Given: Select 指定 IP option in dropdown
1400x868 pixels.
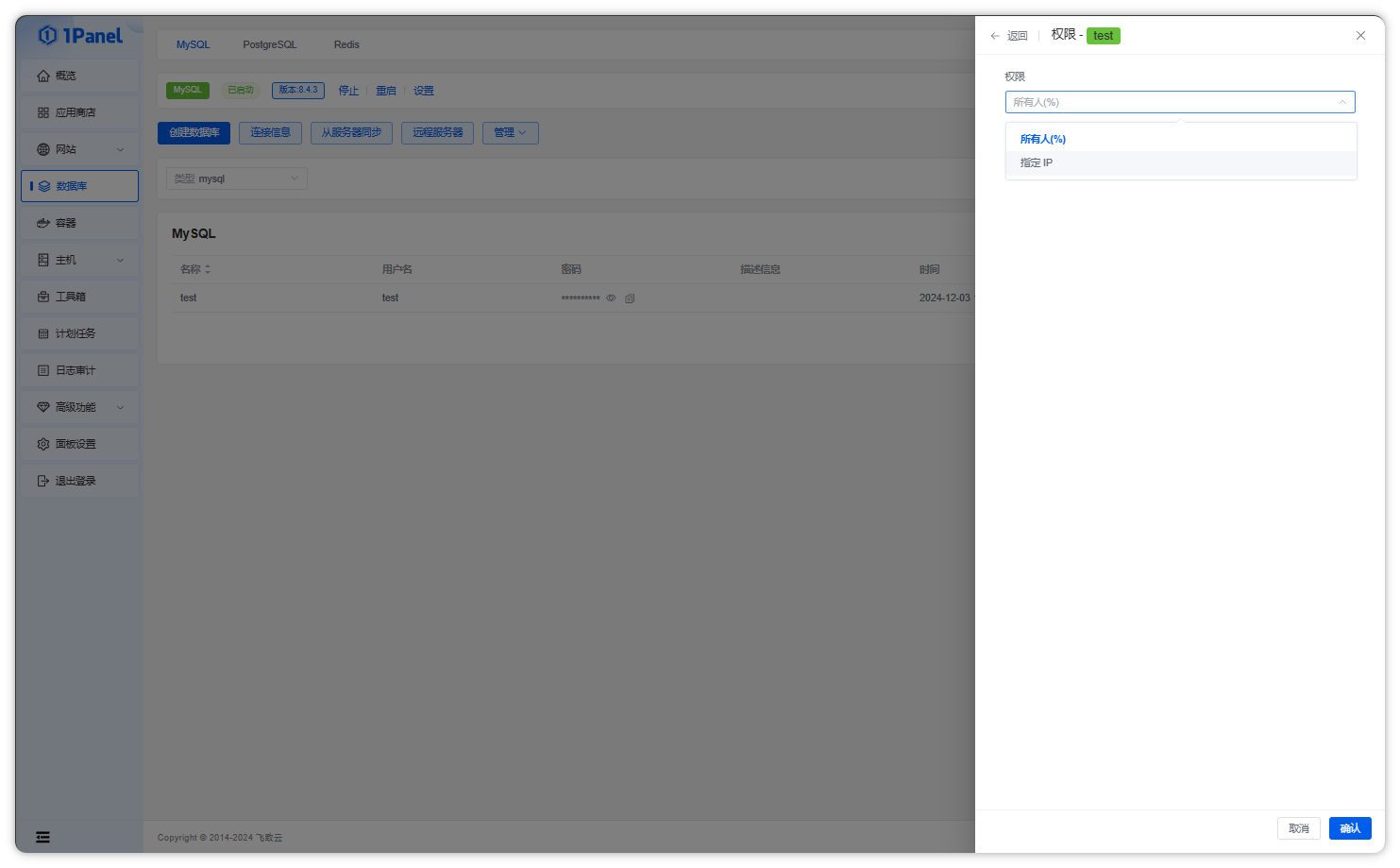Looking at the screenshot, I should click(x=1037, y=163).
